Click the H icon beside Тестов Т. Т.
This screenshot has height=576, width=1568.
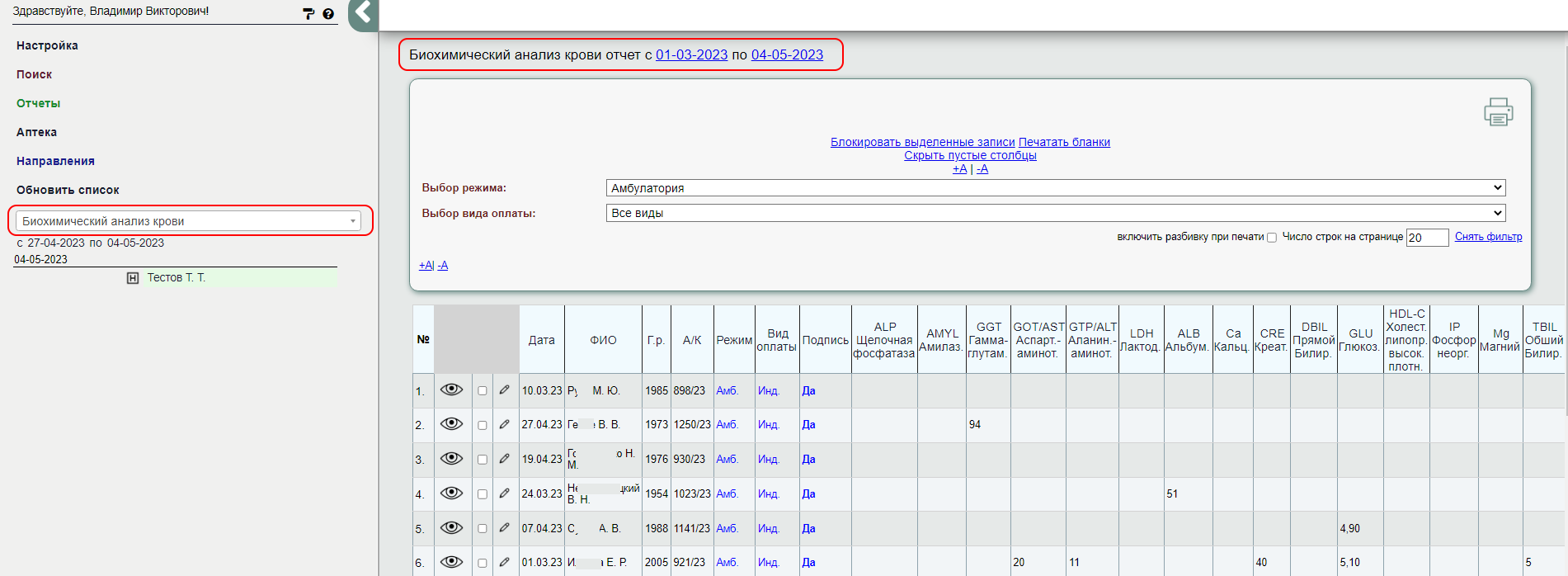click(x=133, y=278)
